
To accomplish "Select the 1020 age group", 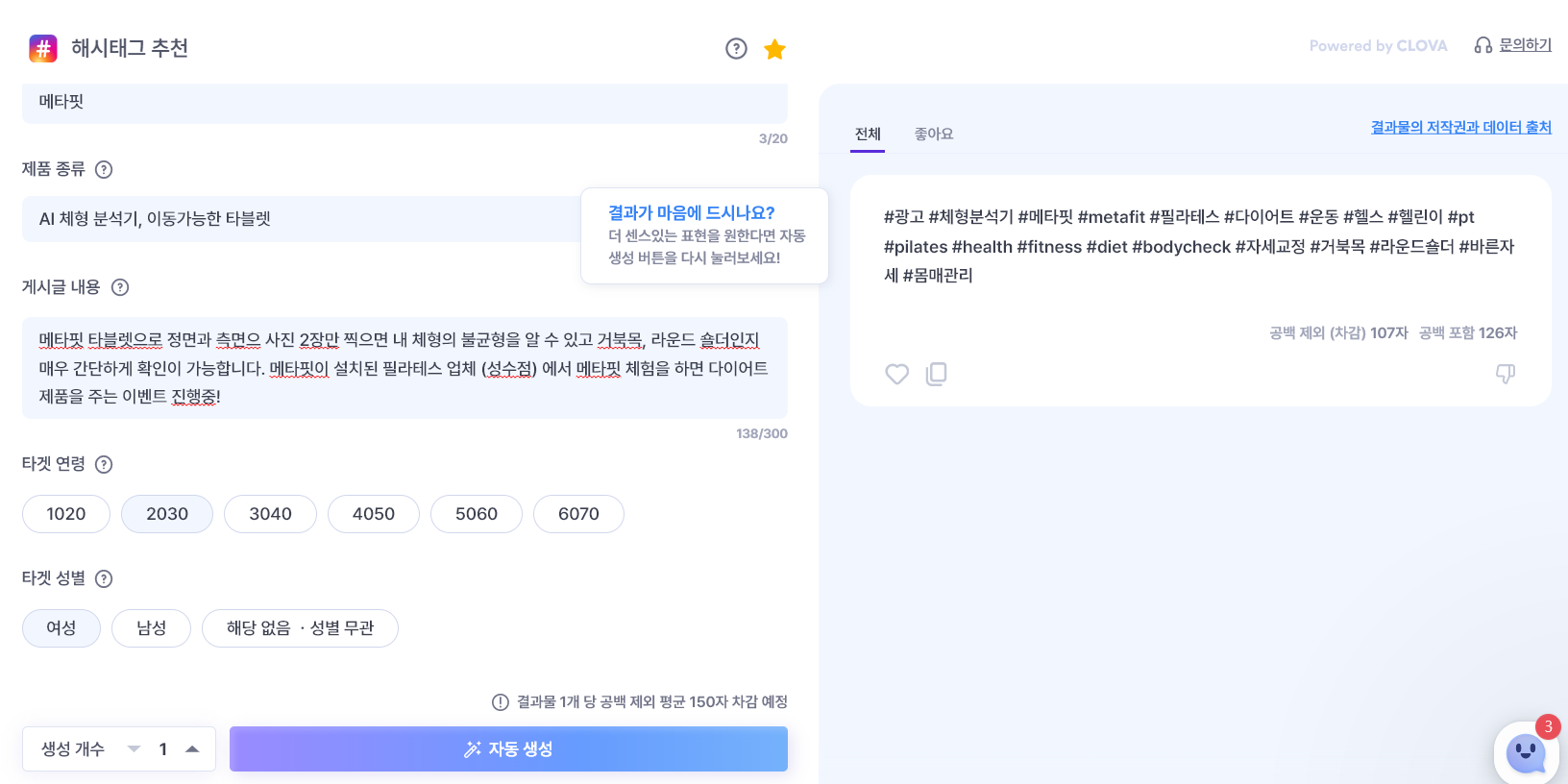I will click(66, 514).
